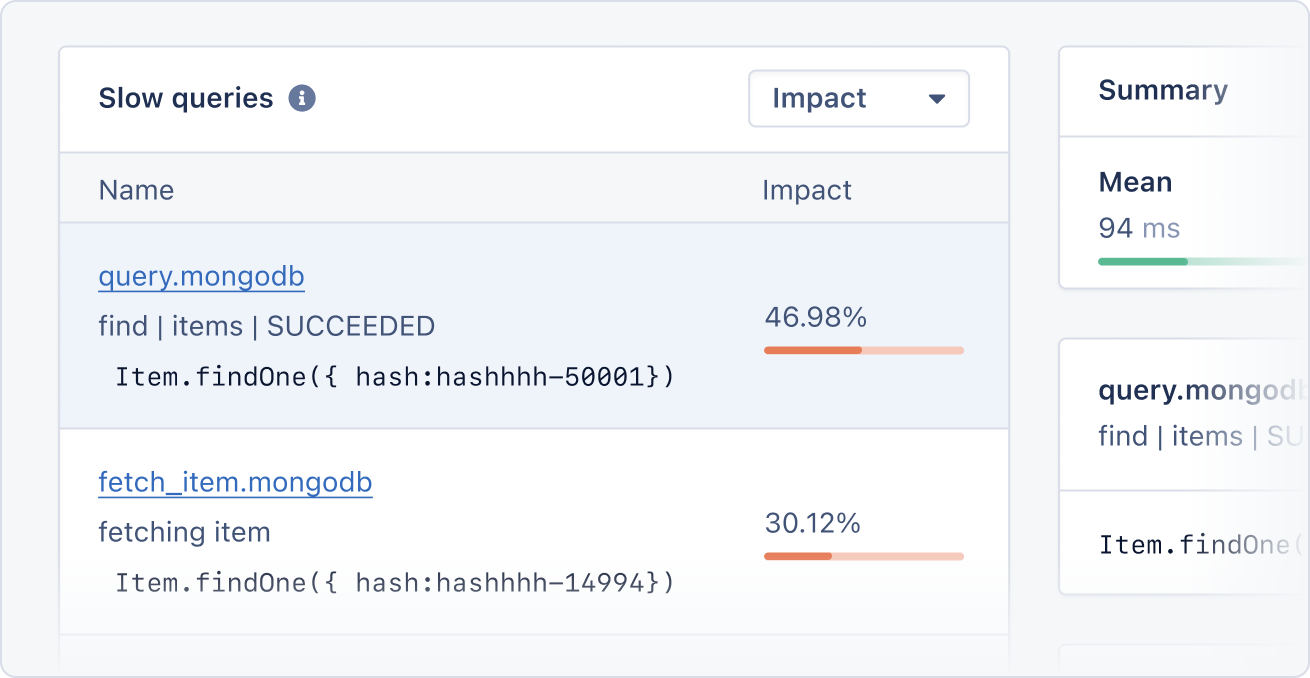Click the Slow queries info icon
1310x678 pixels.
point(302,99)
